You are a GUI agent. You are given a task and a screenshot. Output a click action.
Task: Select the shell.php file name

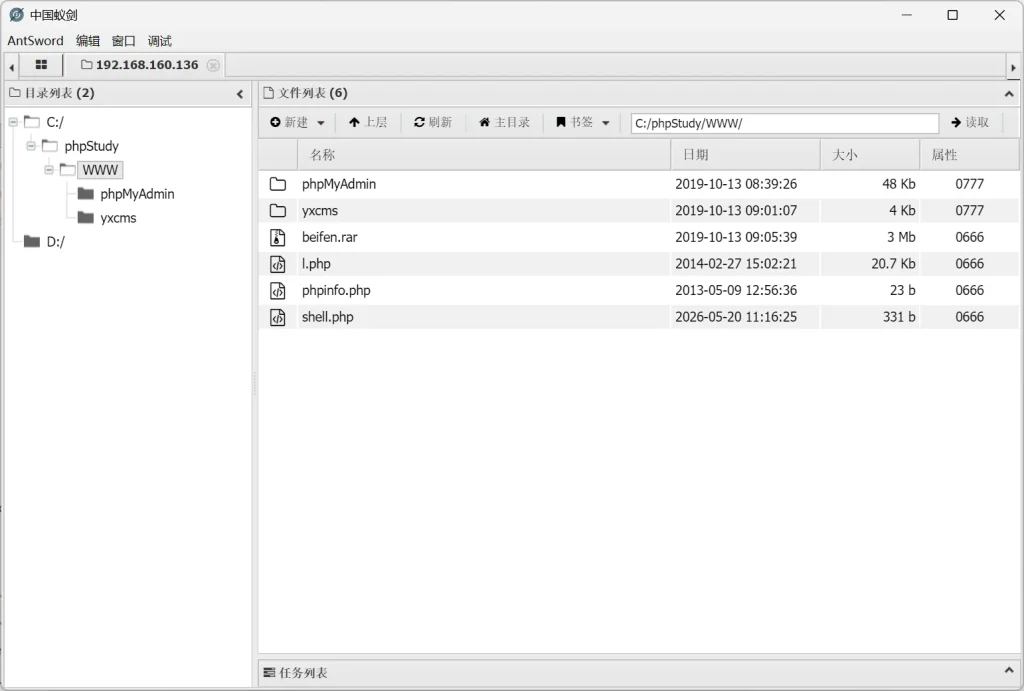pyautogui.click(x=328, y=317)
